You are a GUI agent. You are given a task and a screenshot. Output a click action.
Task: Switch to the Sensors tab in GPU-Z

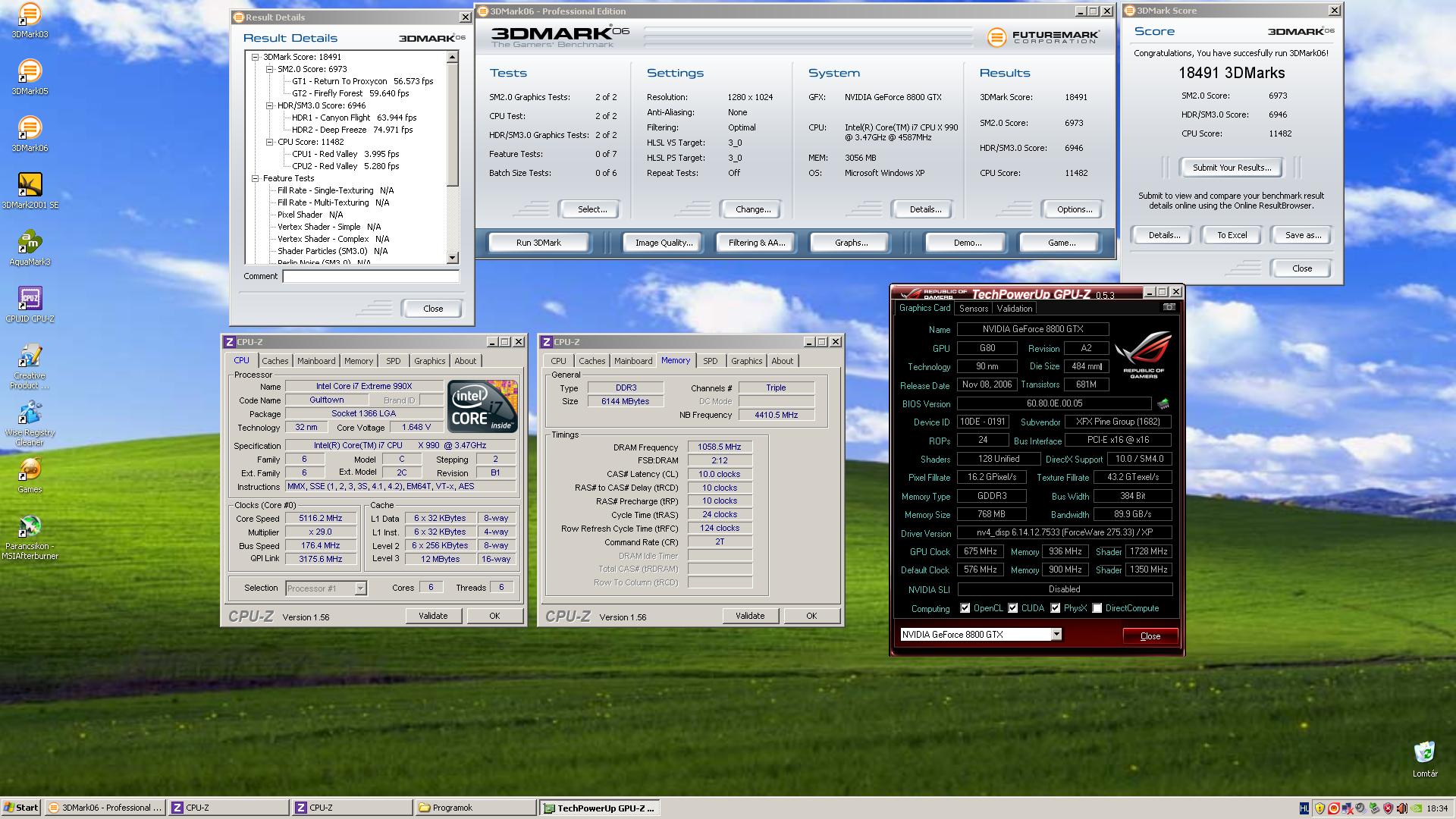[x=973, y=309]
